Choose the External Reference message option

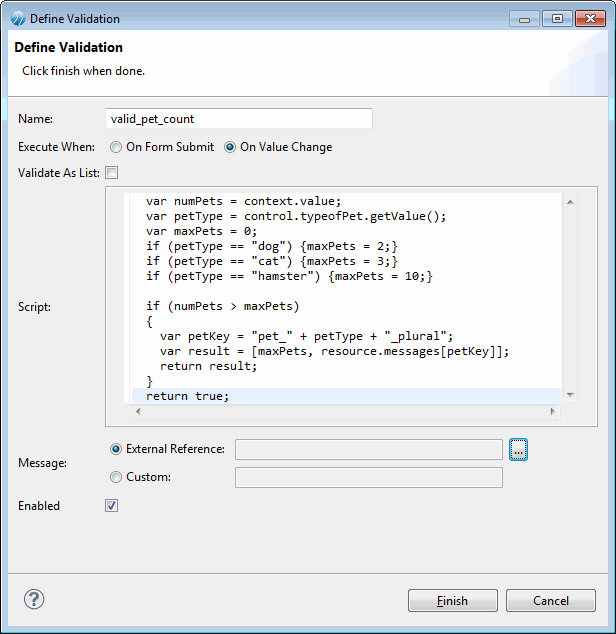117,450
